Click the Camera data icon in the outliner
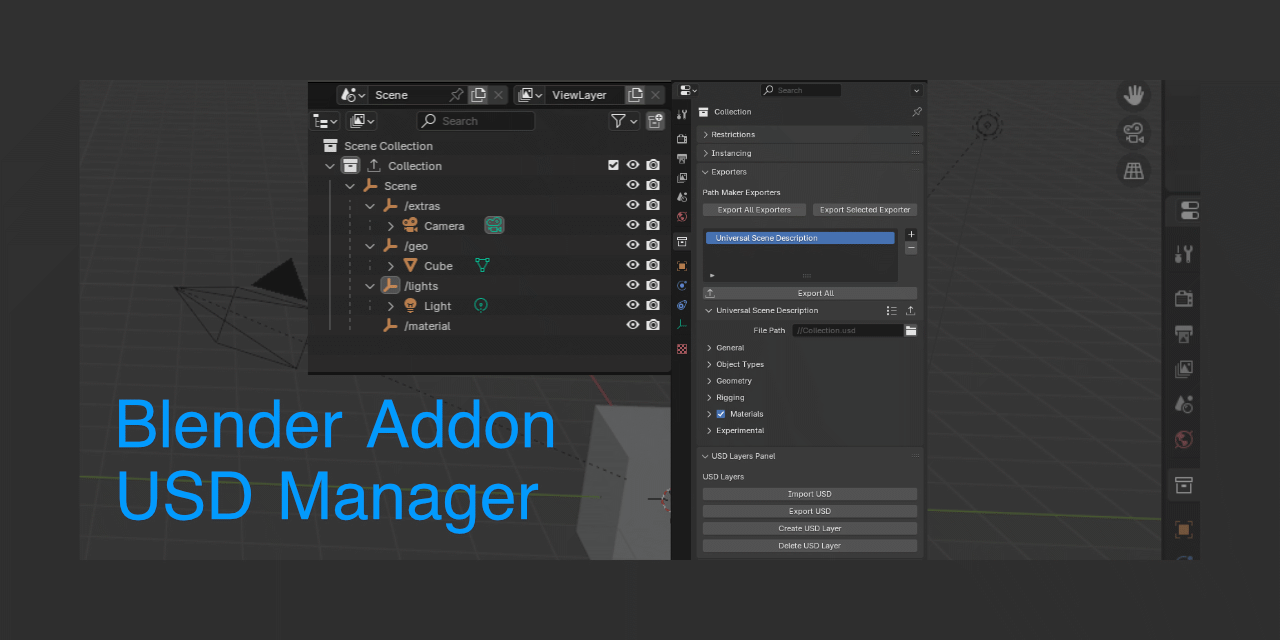This screenshot has height=640, width=1280. coord(494,225)
